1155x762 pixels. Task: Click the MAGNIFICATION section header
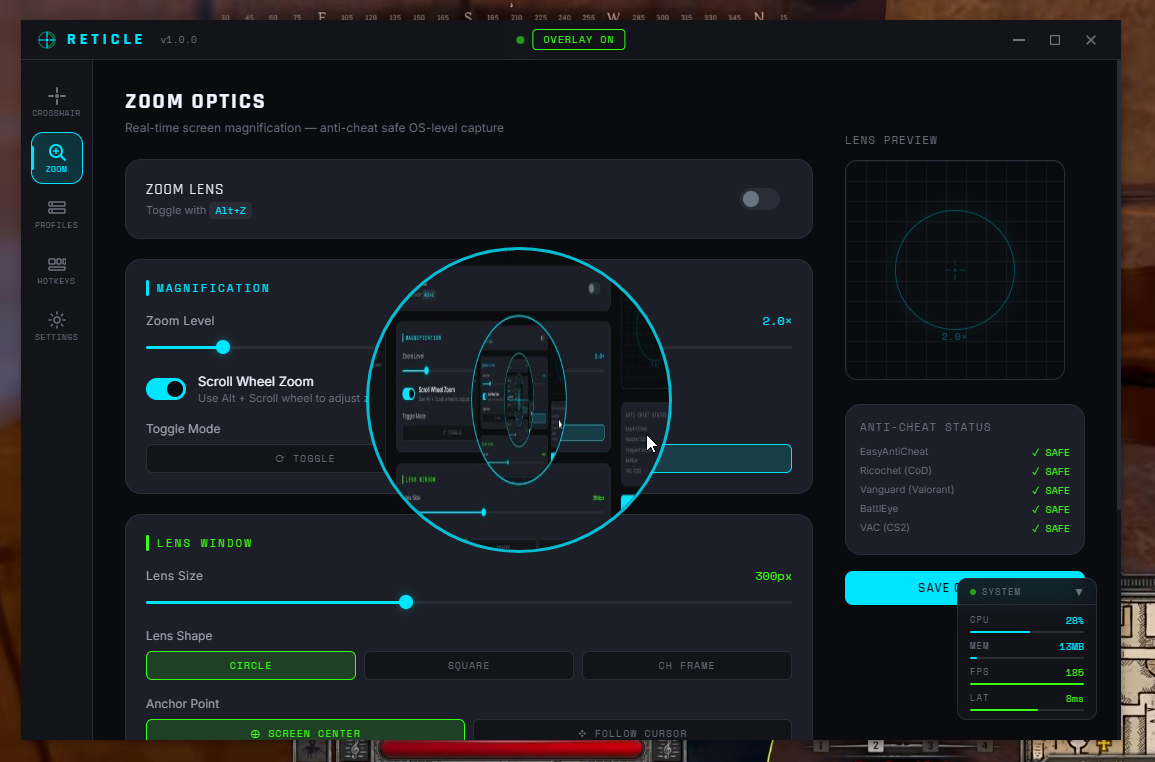tap(213, 288)
